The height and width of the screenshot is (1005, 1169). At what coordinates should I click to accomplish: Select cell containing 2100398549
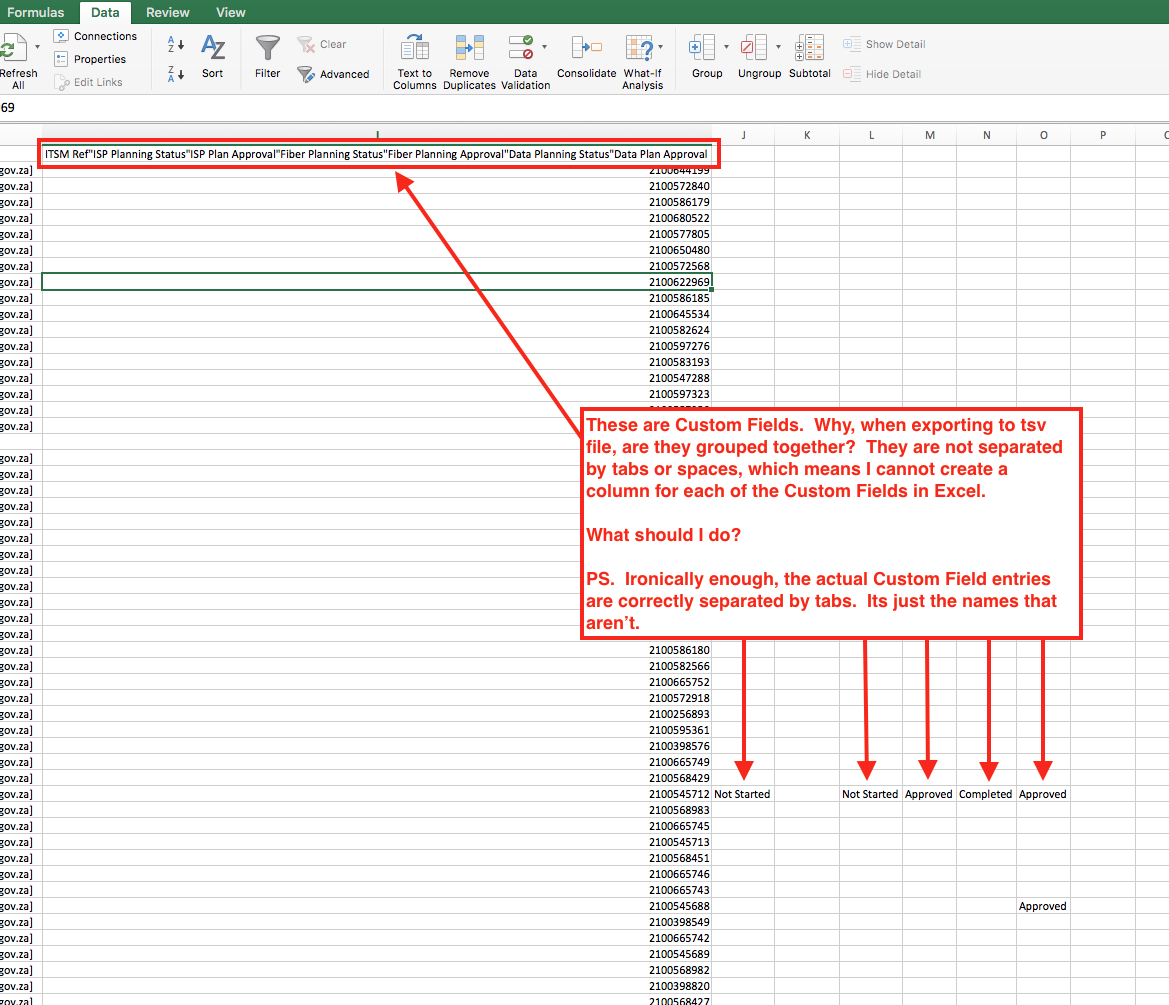(x=377, y=922)
